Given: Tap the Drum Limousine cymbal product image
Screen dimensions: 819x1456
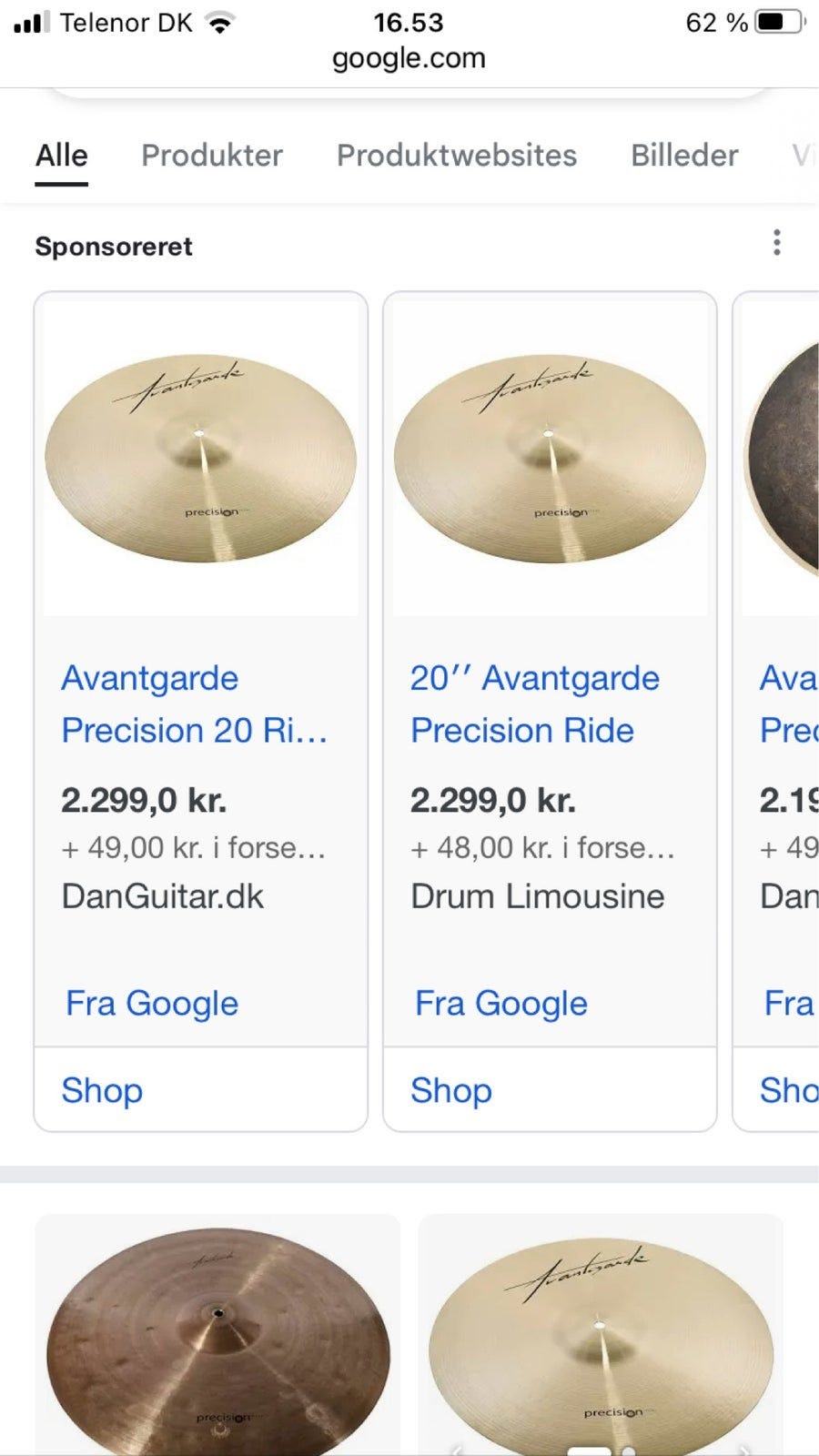Looking at the screenshot, I should (550, 458).
